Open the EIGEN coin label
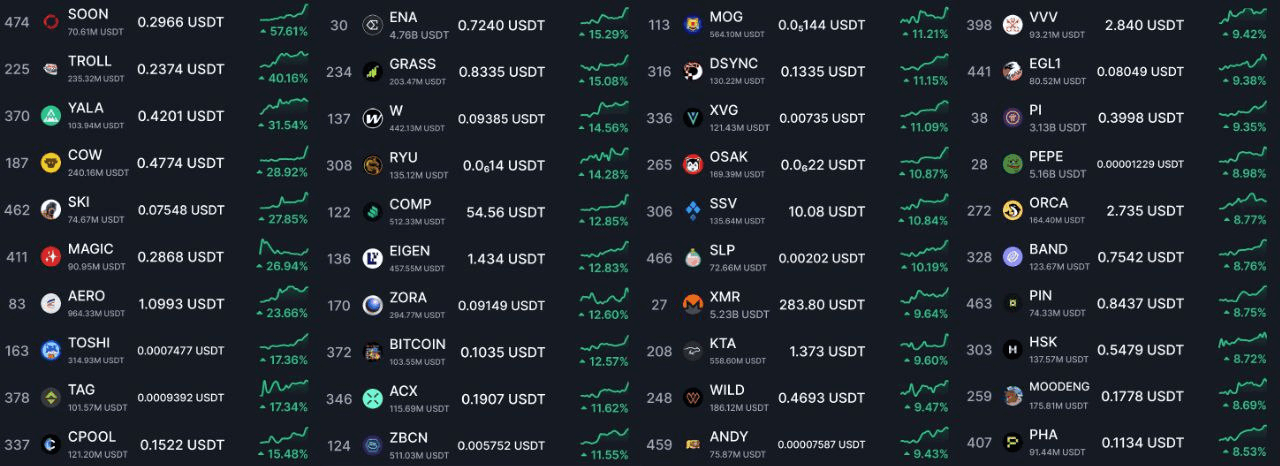 [410, 251]
